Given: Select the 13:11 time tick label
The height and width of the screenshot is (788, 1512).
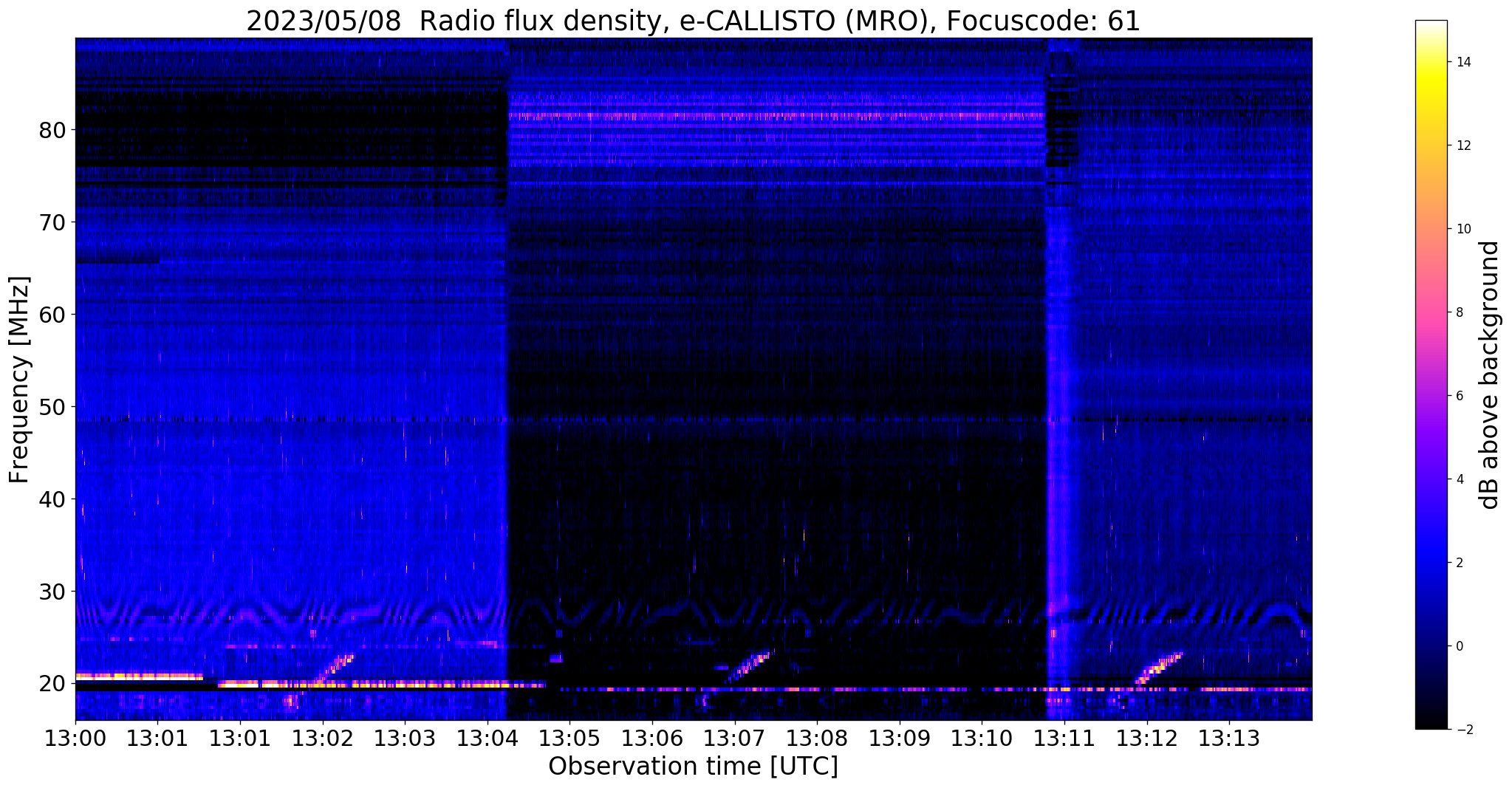Looking at the screenshot, I should click(1064, 738).
